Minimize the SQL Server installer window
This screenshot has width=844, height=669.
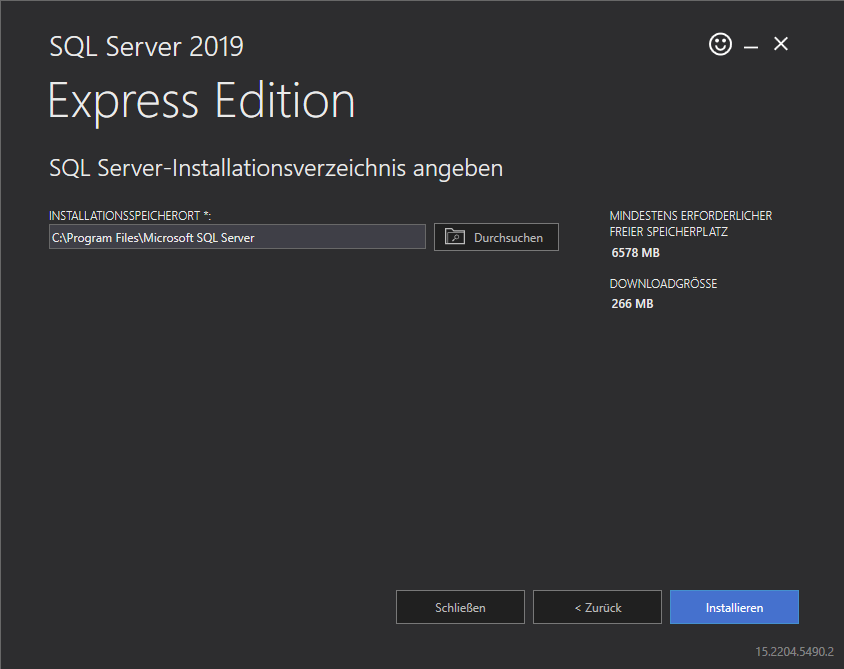[751, 47]
